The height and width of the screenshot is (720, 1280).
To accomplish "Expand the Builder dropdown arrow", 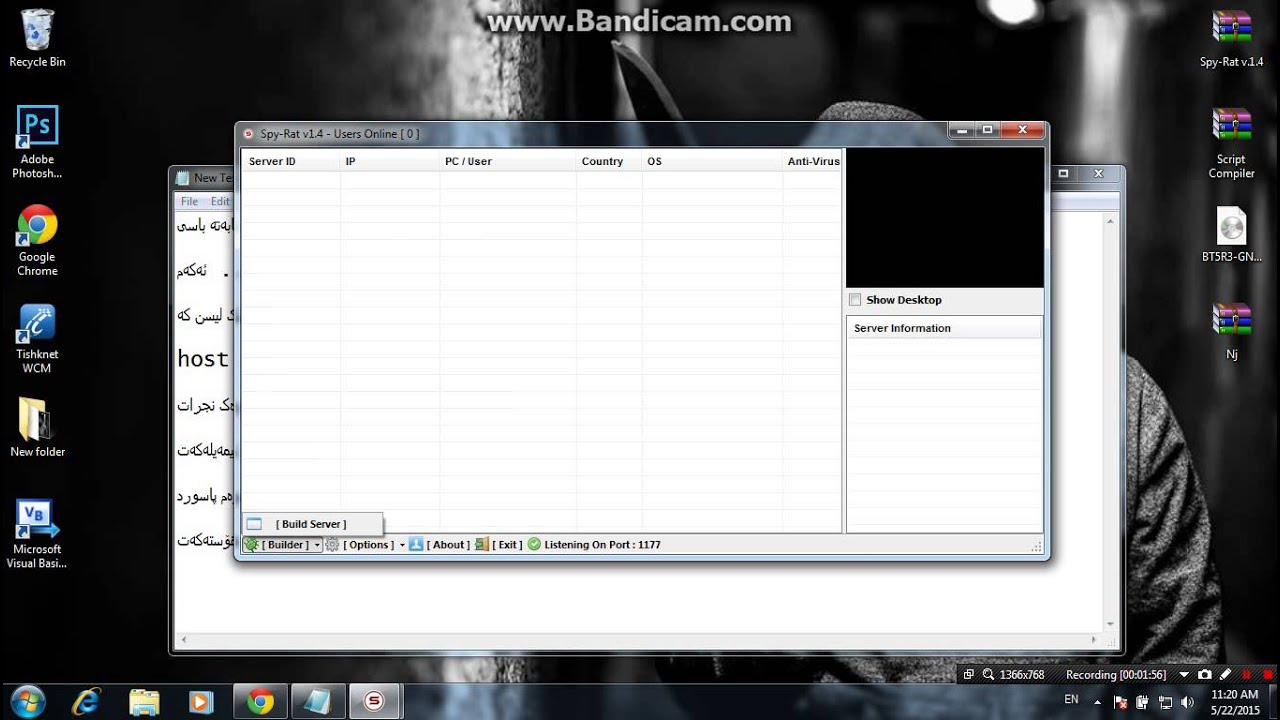I will pyautogui.click(x=317, y=545).
